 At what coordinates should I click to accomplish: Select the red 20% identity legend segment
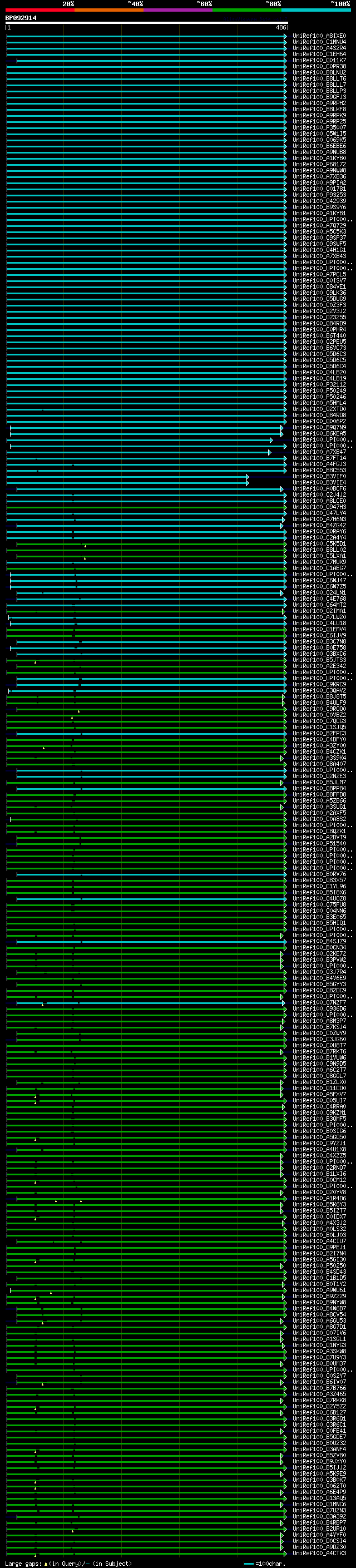point(39,11)
